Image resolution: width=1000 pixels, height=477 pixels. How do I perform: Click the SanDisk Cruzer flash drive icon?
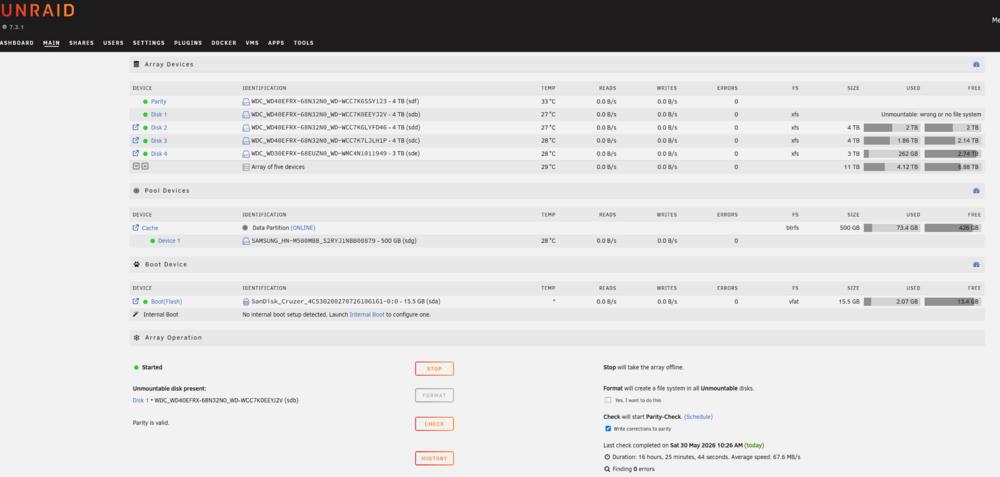246,302
